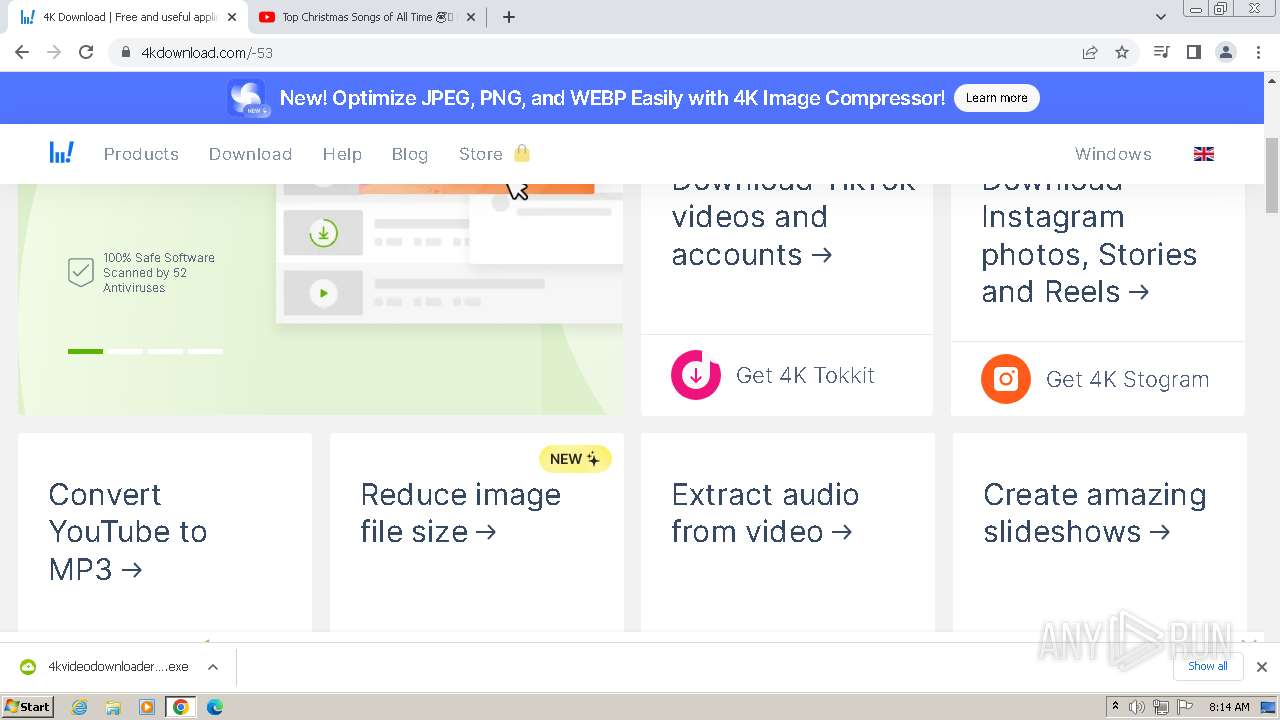Open a new browser tab
The image size is (1280, 720).
click(x=509, y=17)
